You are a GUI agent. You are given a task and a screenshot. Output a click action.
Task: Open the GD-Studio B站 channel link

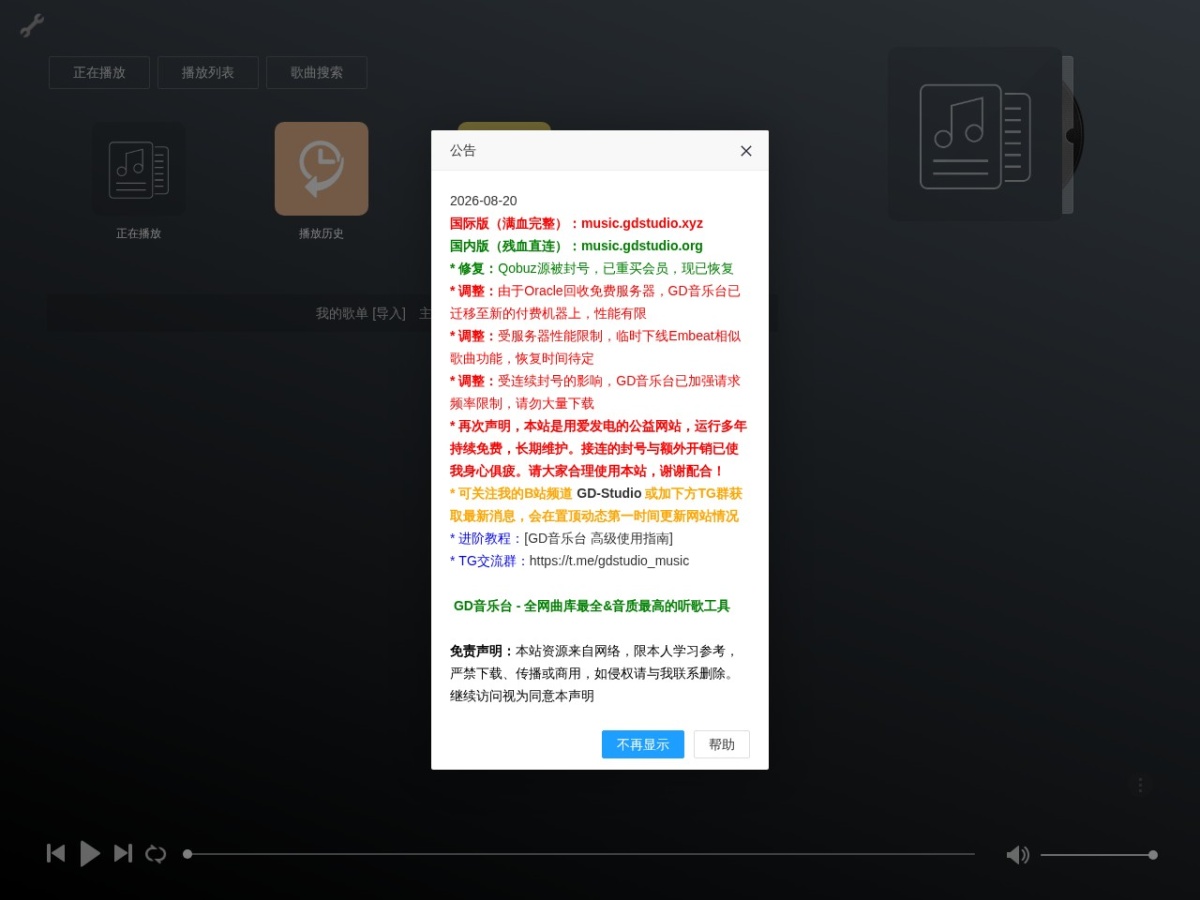click(x=609, y=493)
